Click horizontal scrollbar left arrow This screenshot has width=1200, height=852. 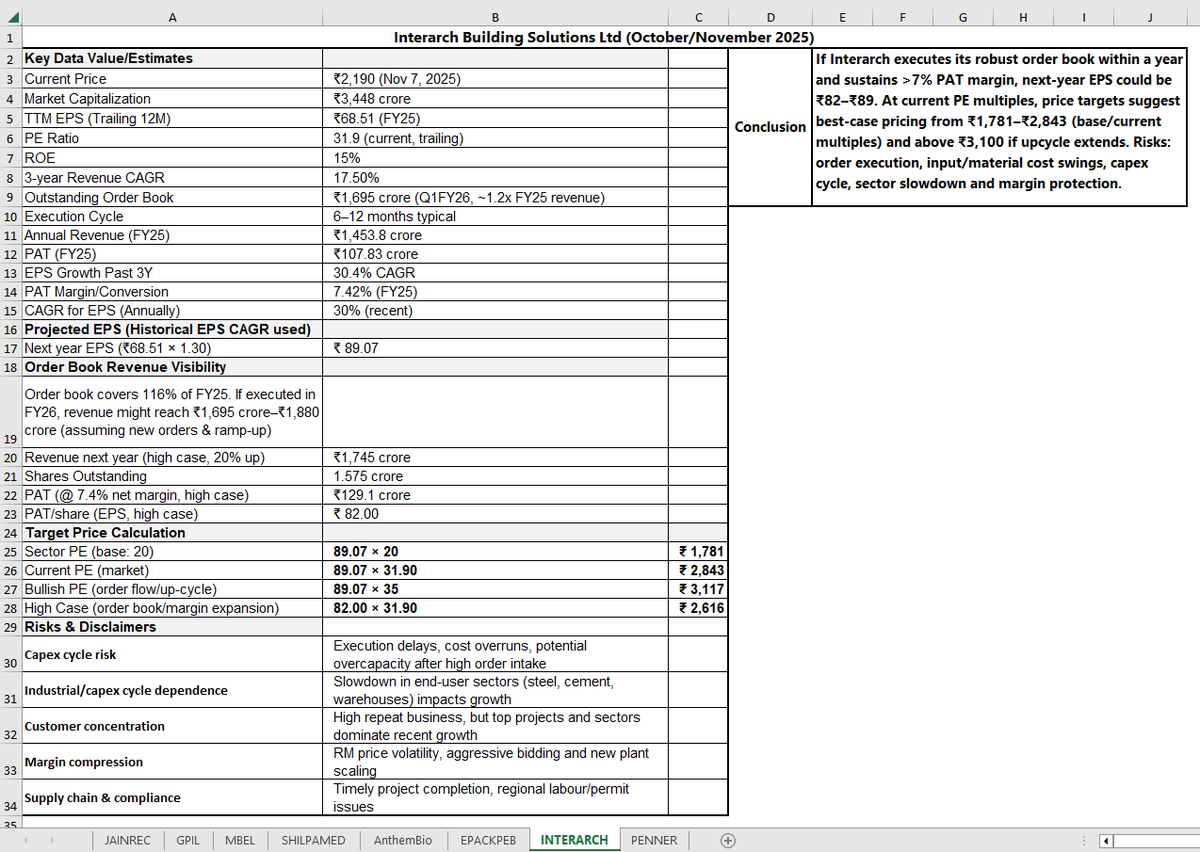pos(1107,840)
